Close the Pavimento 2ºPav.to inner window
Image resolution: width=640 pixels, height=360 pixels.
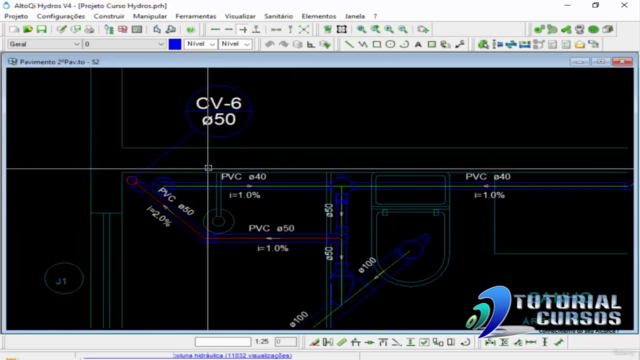622,62
